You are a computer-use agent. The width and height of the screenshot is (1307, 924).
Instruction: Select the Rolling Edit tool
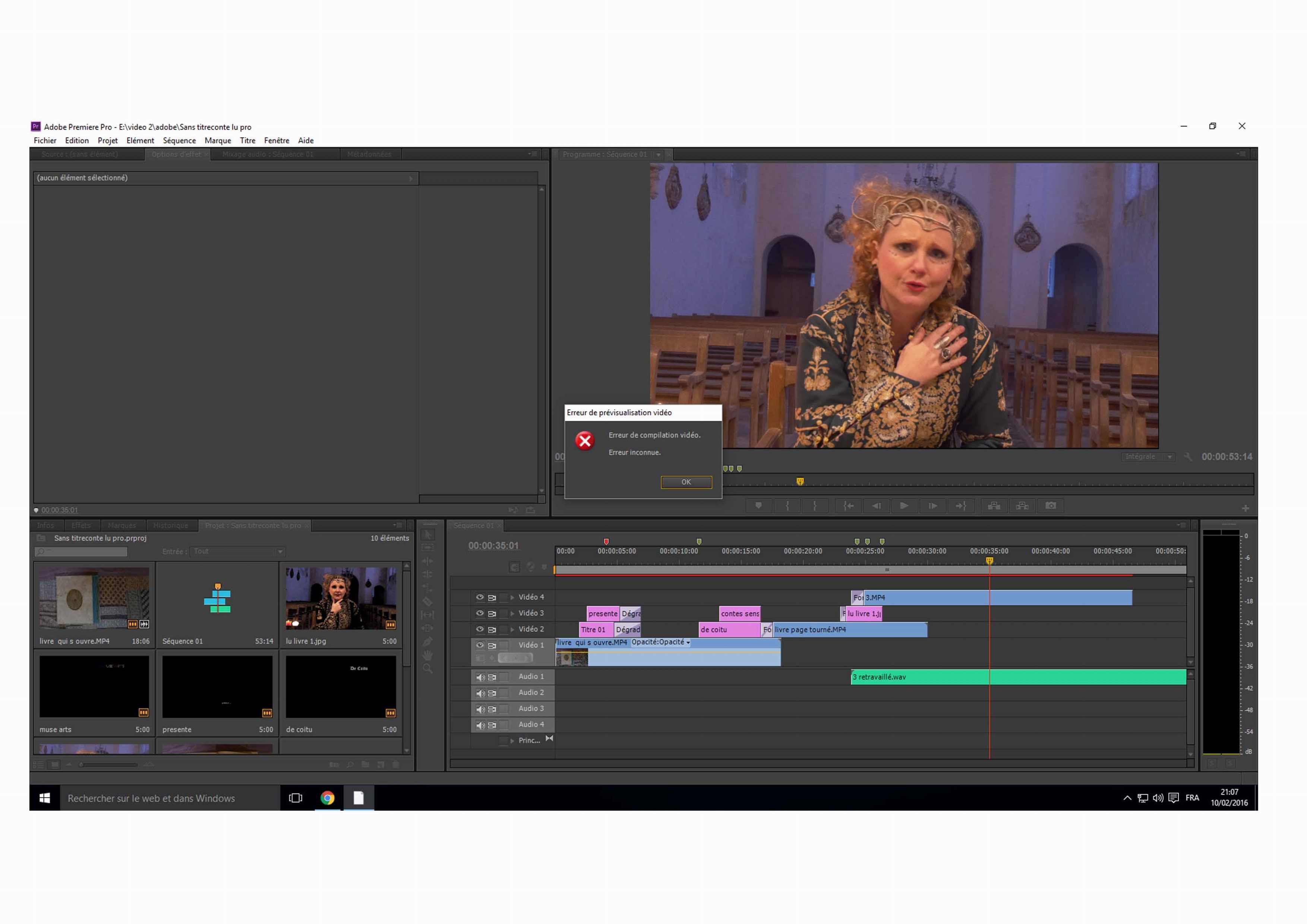[x=428, y=574]
